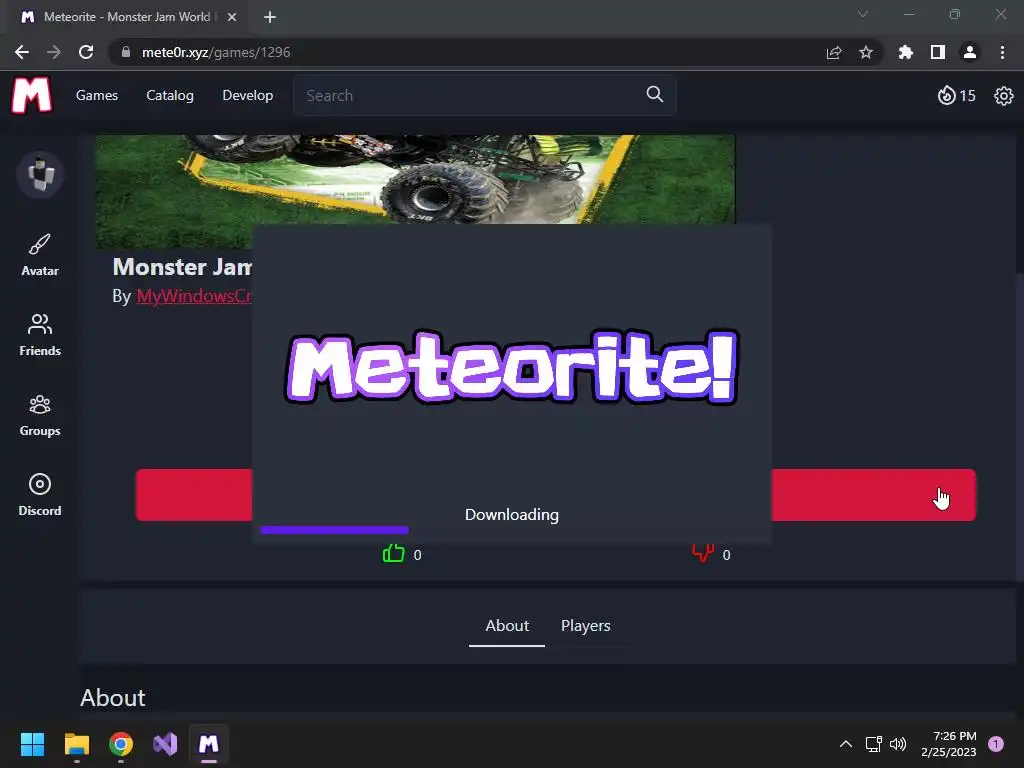The image size is (1024, 768).
Task: Click the address bar URL mete0r.xyz
Action: 216,52
